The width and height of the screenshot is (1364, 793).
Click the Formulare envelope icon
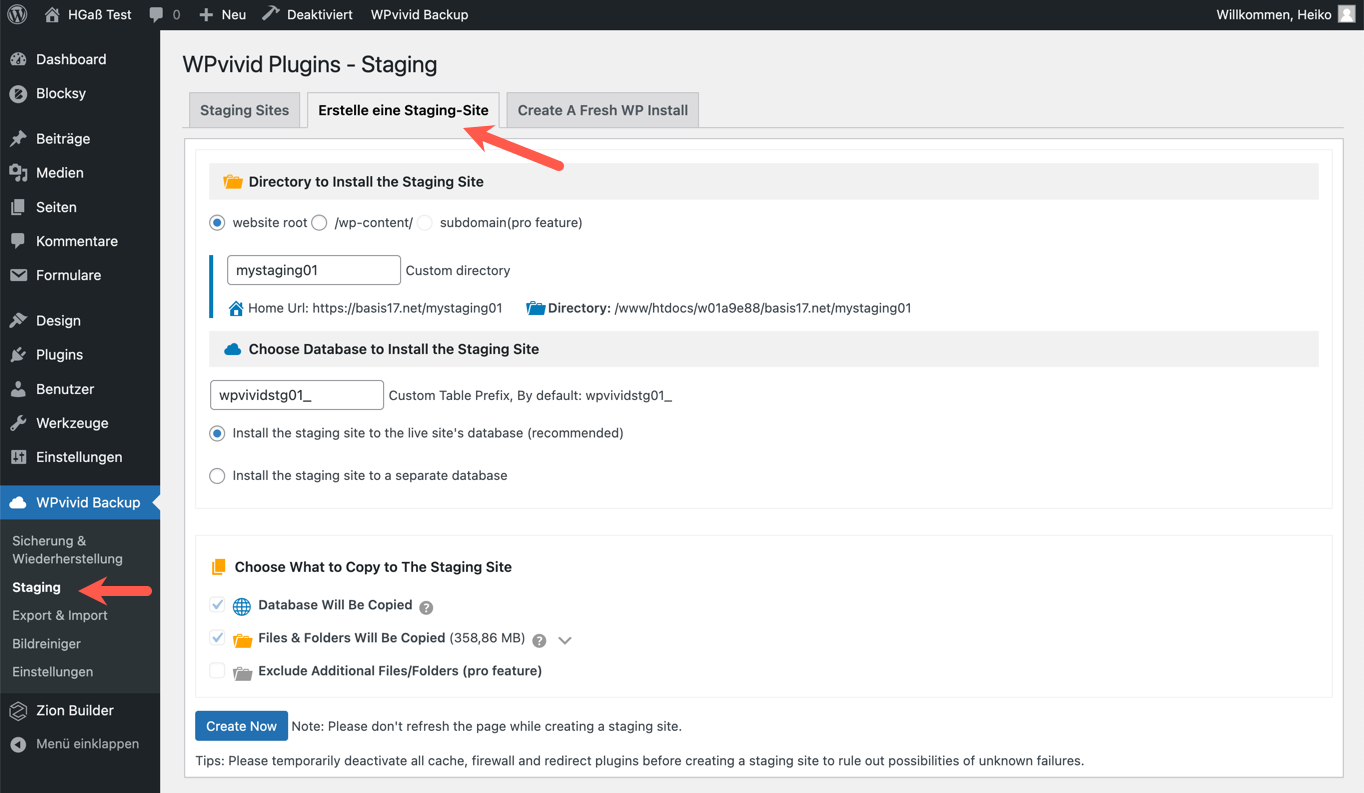pyautogui.click(x=18, y=275)
